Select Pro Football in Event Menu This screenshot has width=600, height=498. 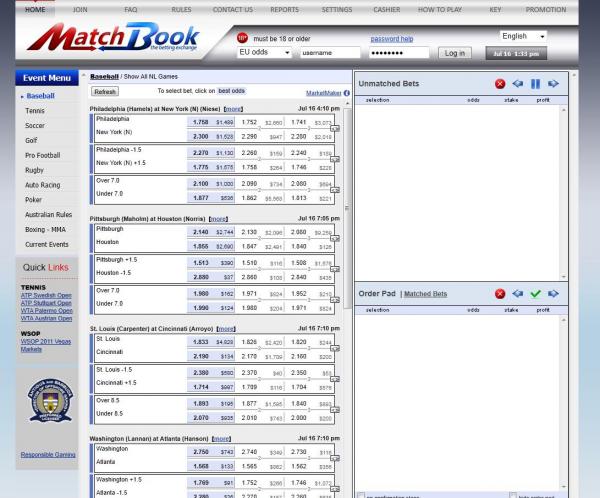click(42, 155)
